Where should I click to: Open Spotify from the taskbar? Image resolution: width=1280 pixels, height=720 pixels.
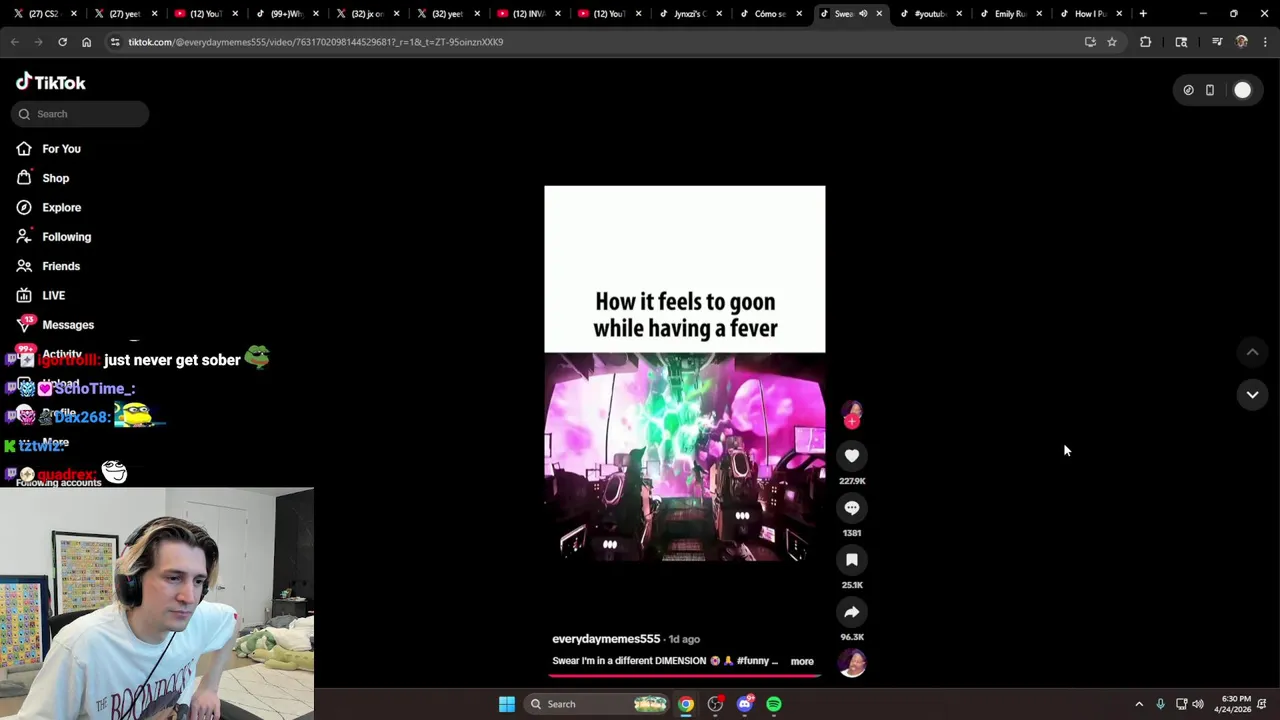click(x=774, y=704)
